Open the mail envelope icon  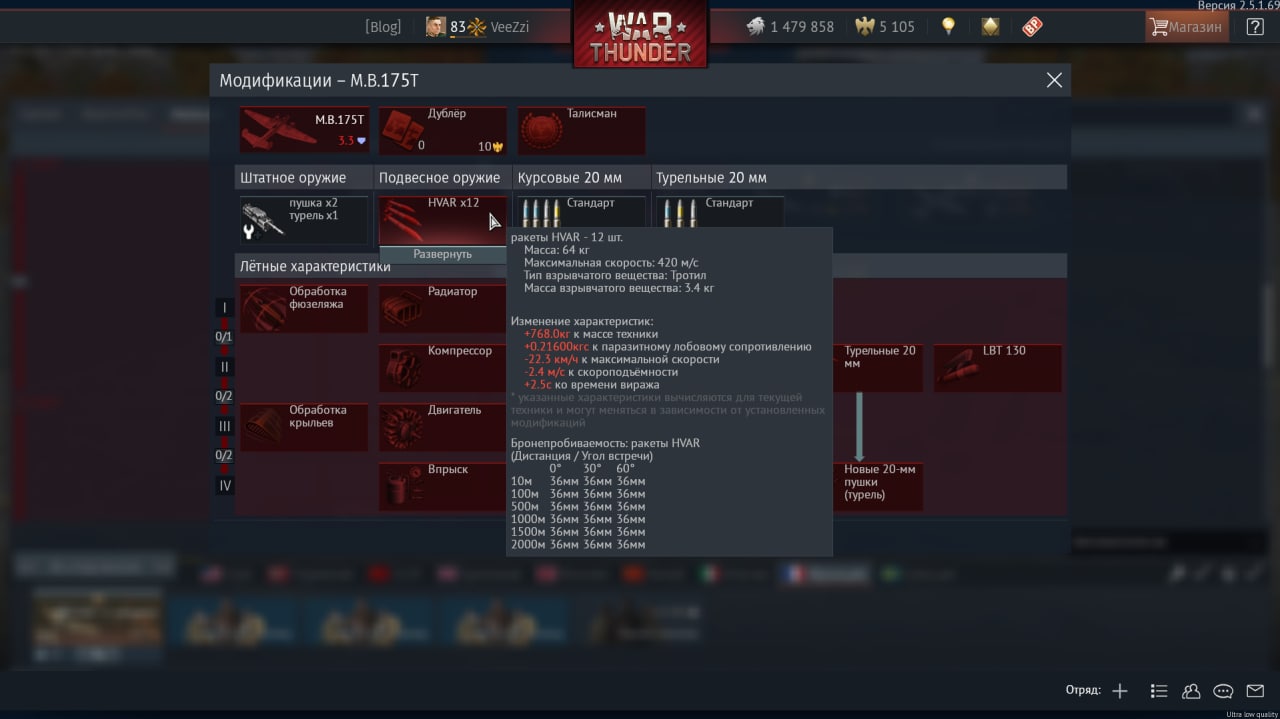pos(1255,691)
